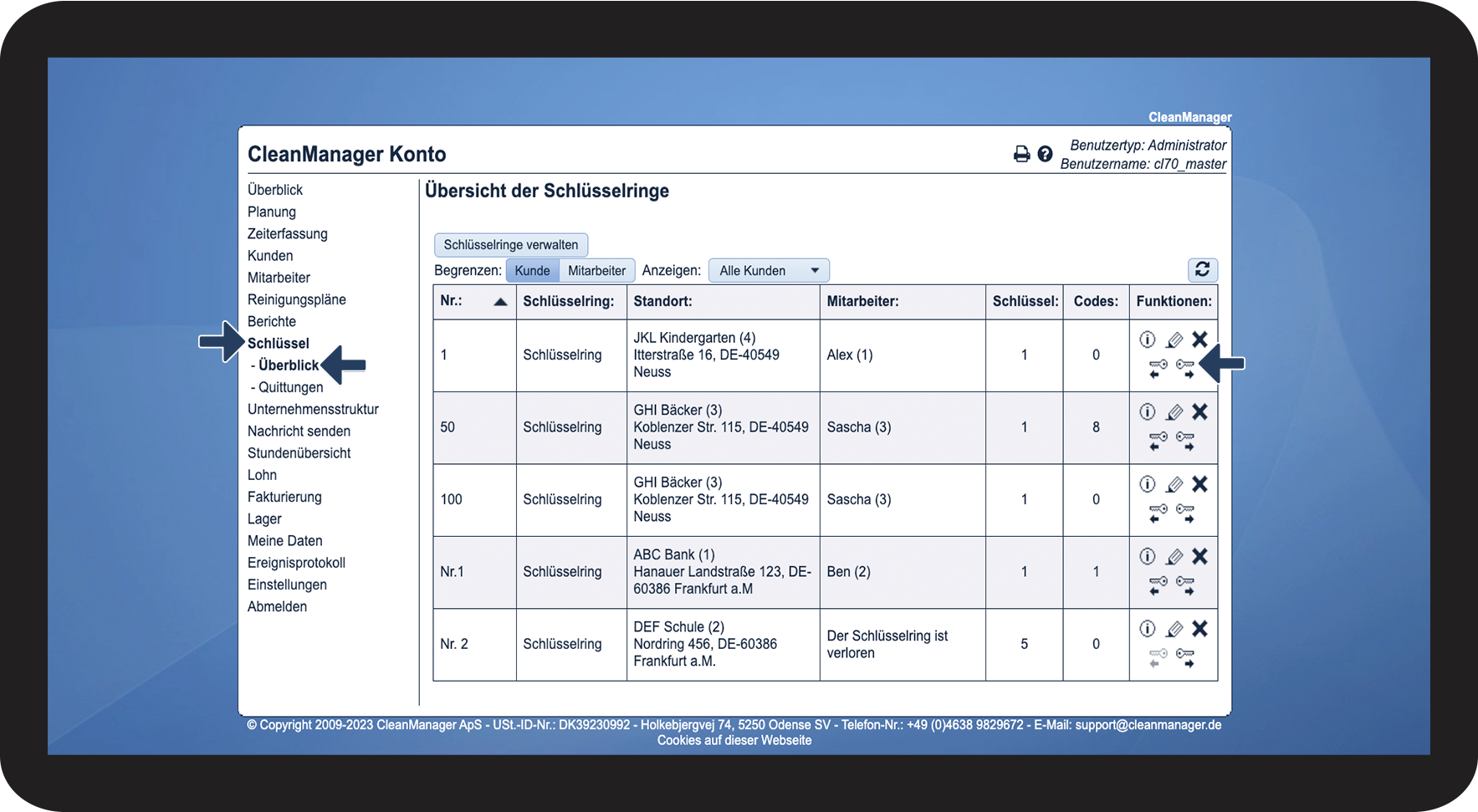The width and height of the screenshot is (1478, 812).
Task: Delete key ring number 100
Action: [1200, 484]
